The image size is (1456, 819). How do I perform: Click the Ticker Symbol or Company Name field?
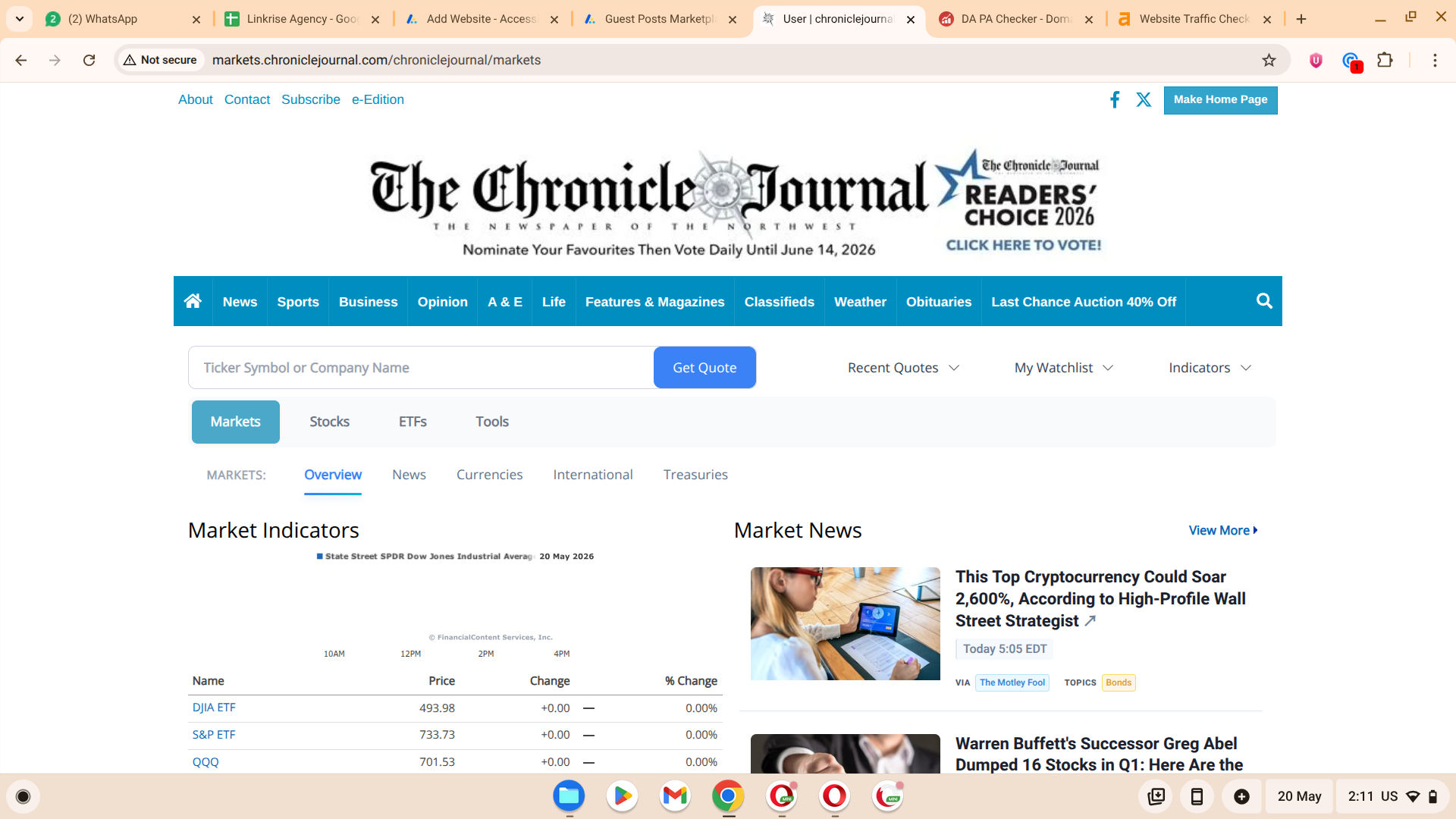(x=421, y=368)
